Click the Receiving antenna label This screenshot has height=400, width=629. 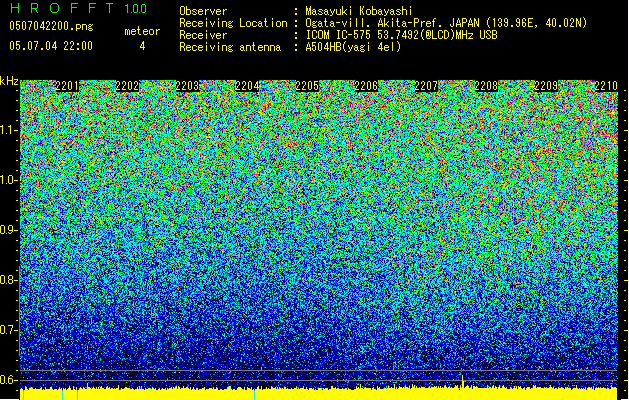pos(230,47)
